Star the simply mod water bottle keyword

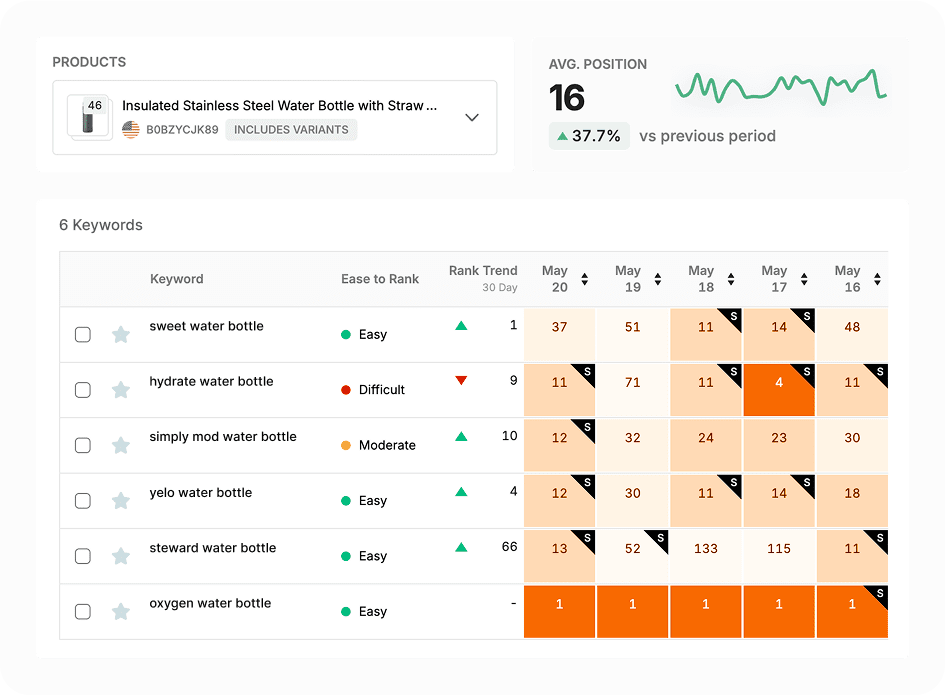[121, 445]
